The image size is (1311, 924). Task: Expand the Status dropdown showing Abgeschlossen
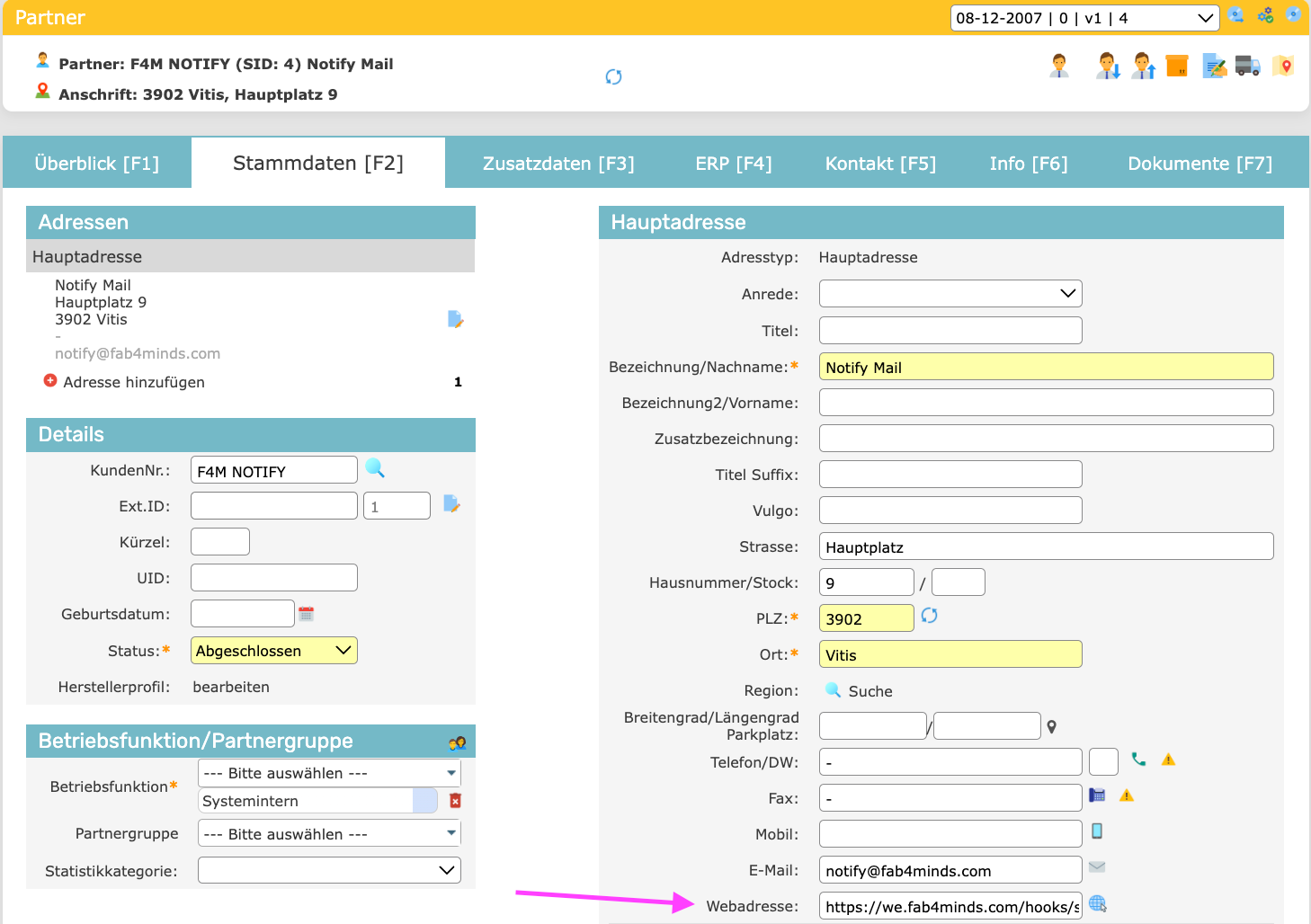pyautogui.click(x=273, y=651)
